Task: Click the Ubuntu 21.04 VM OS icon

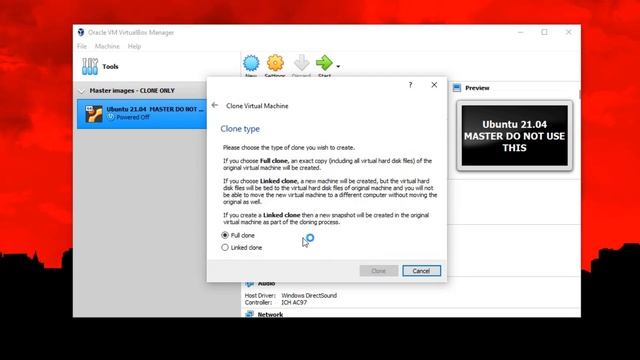Action: [94, 113]
